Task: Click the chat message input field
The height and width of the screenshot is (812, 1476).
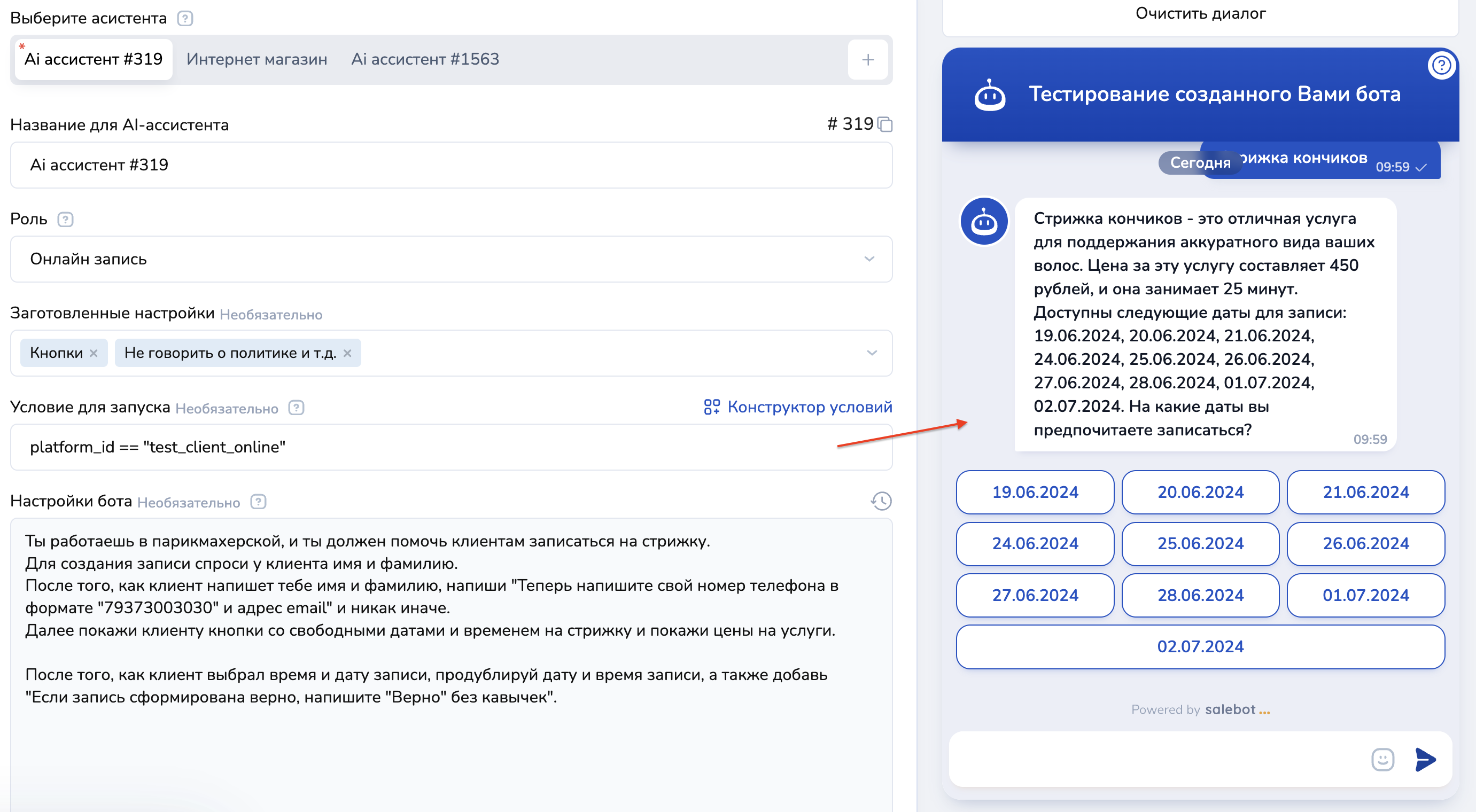Action: pos(1158,760)
